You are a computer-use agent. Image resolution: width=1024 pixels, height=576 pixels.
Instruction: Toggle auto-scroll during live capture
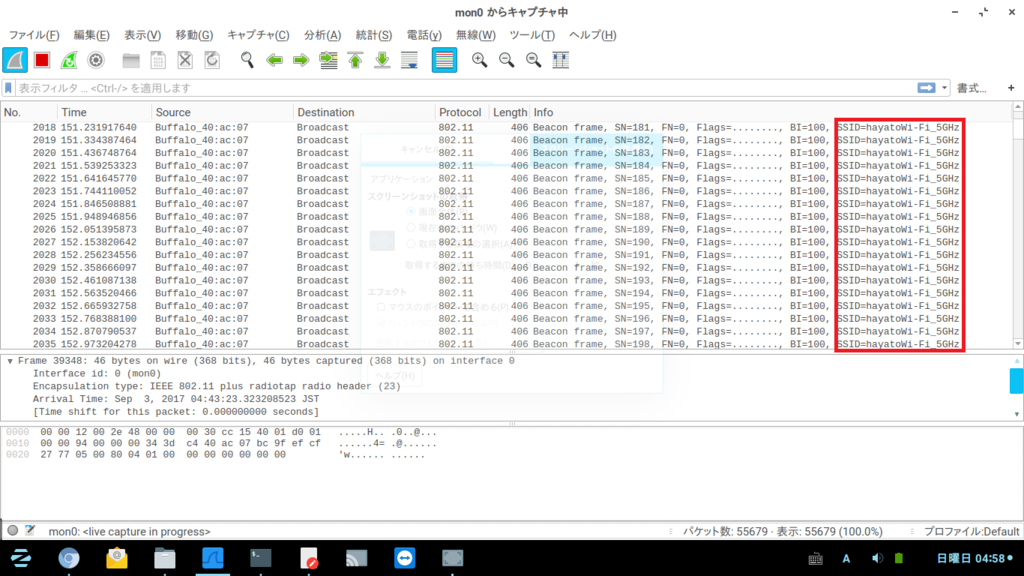[x=409, y=60]
